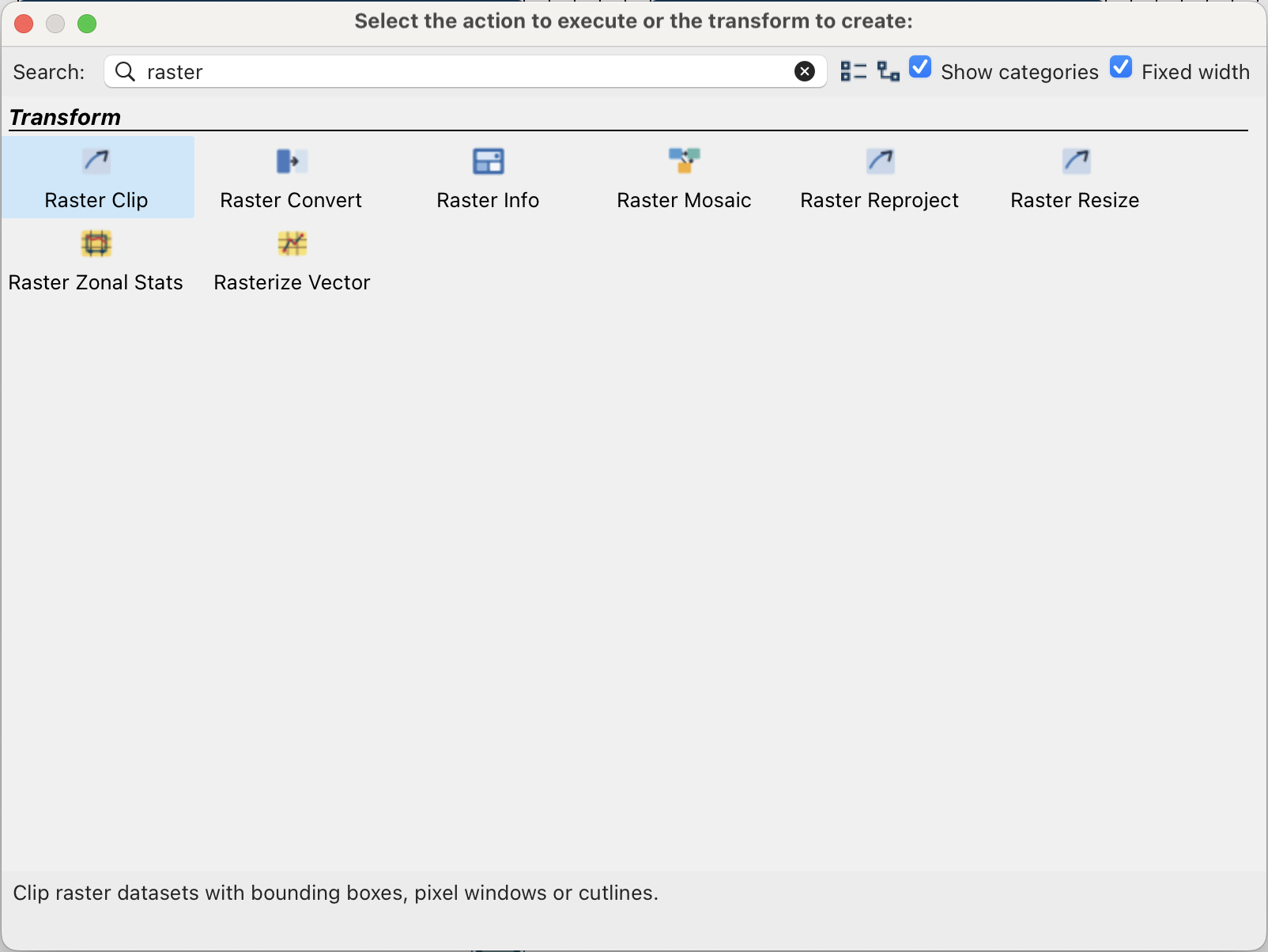Pick the Raster Mosaic transform icon
Image resolution: width=1268 pixels, height=952 pixels.
[684, 161]
